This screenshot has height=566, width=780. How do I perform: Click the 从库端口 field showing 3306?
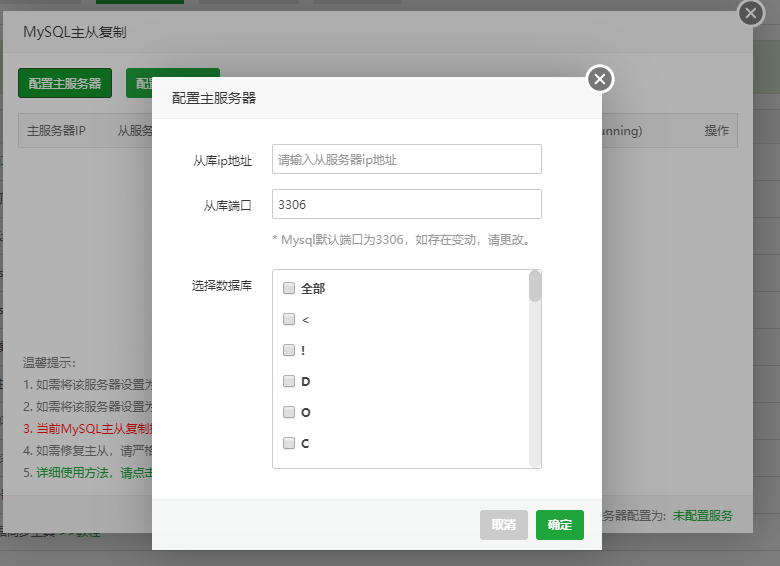point(406,204)
